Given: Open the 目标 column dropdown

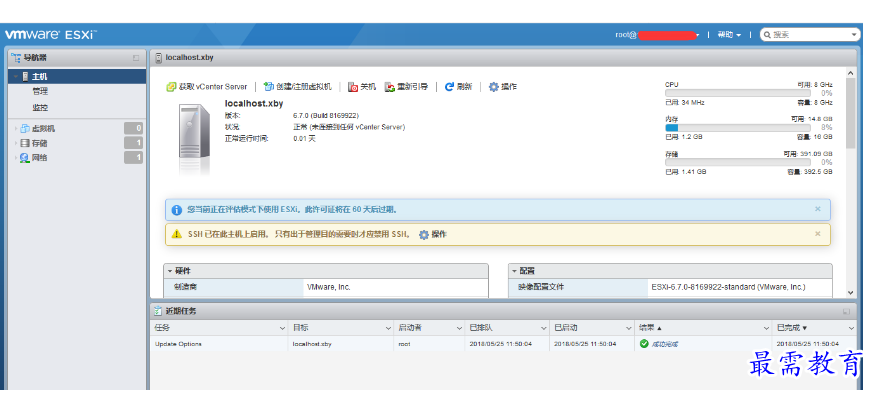Looking at the screenshot, I should (x=387, y=328).
